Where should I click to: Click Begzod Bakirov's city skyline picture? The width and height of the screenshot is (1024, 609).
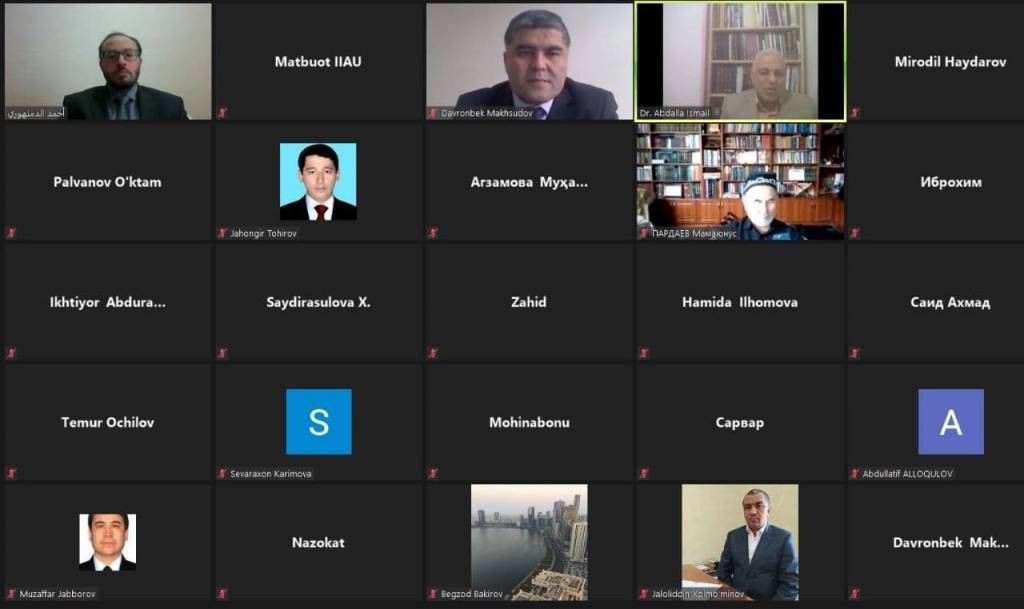tap(529, 542)
